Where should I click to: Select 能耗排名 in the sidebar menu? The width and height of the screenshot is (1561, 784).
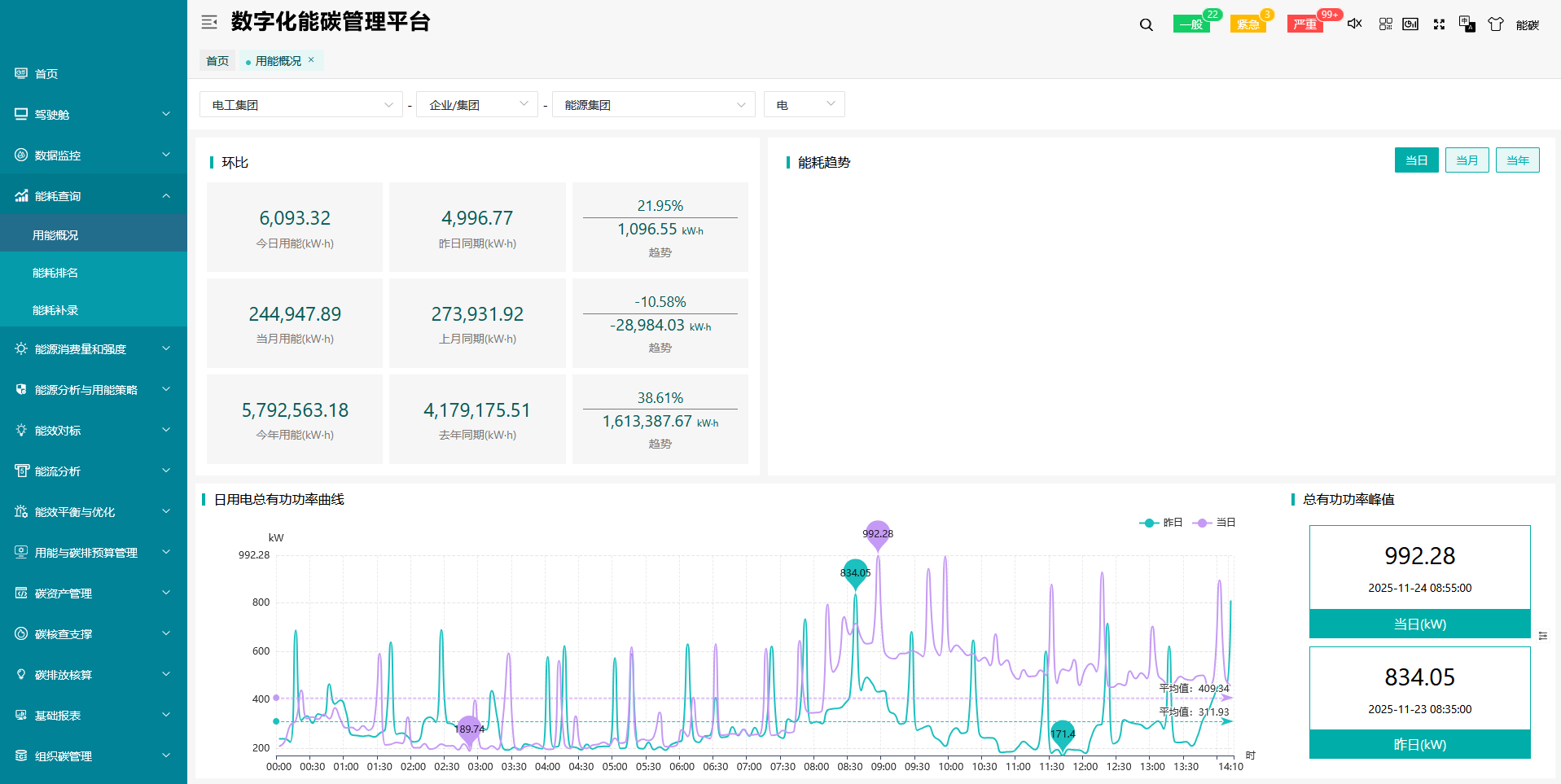click(55, 272)
